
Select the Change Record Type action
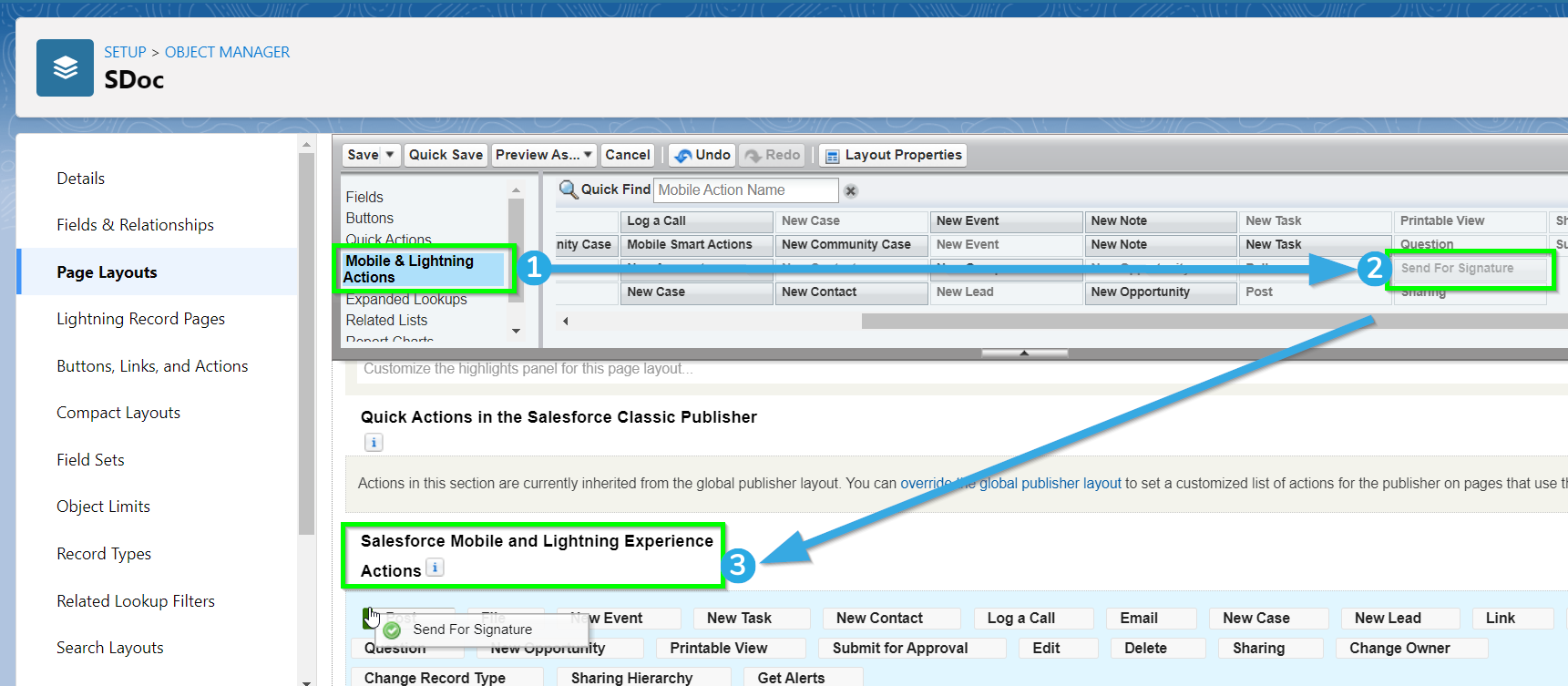pyautogui.click(x=447, y=678)
